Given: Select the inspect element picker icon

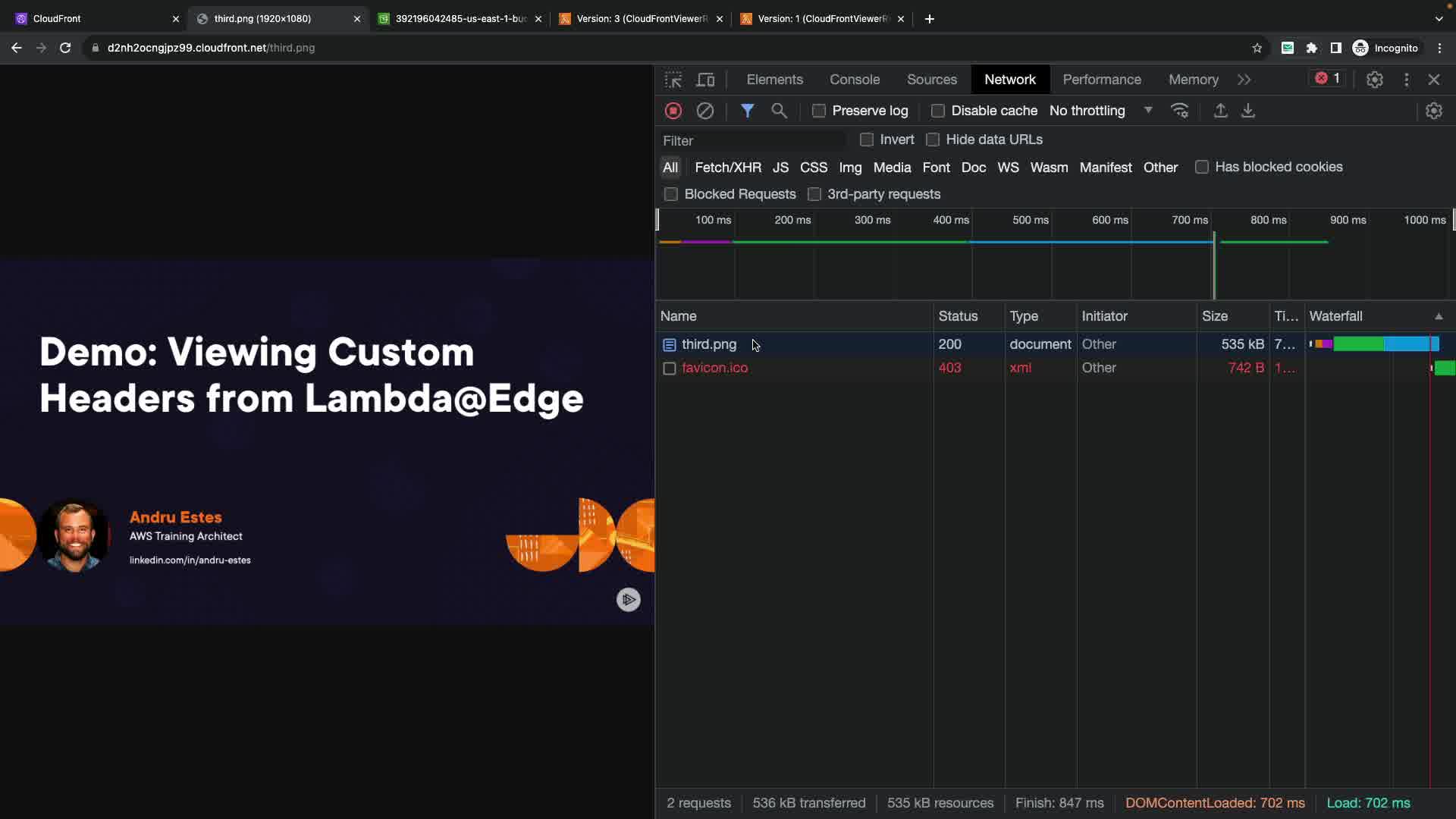Looking at the screenshot, I should (673, 80).
